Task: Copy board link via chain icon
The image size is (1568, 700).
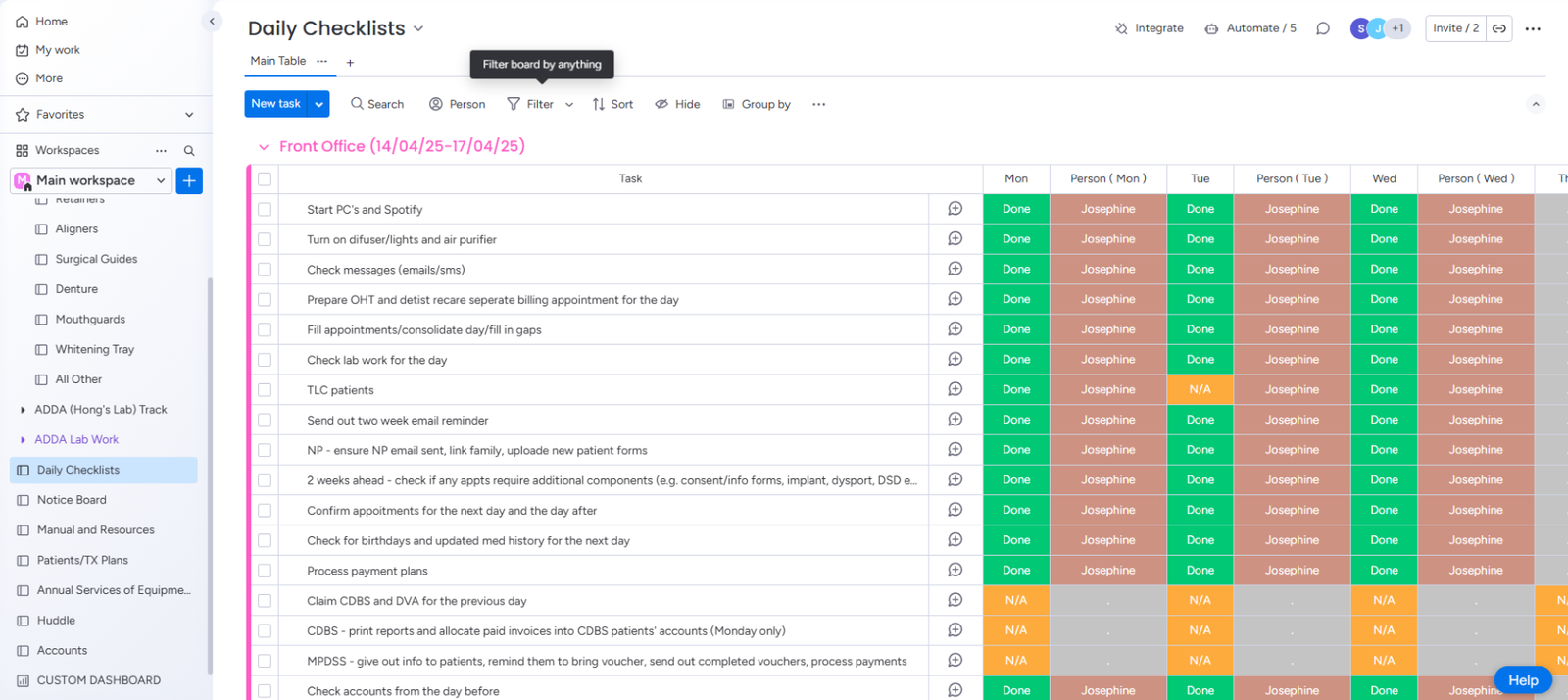Action: point(1499,28)
